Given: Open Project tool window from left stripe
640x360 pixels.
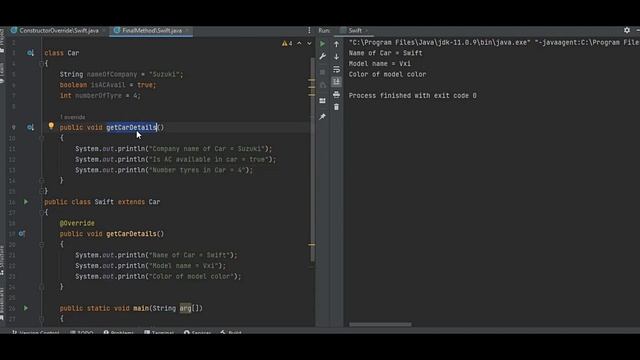Looking at the screenshot, I should coord(2,41).
